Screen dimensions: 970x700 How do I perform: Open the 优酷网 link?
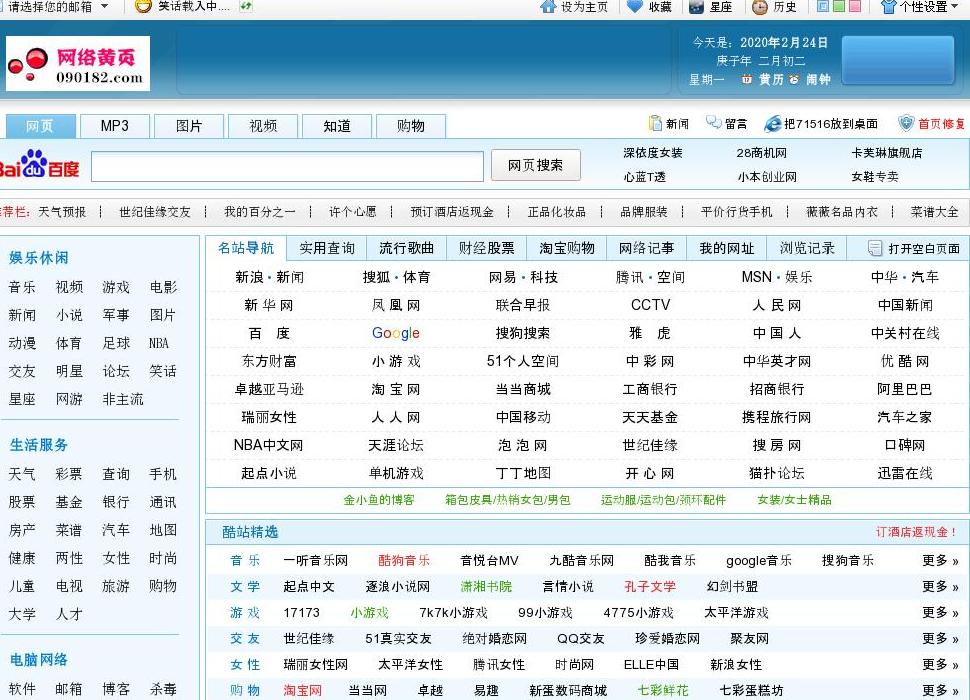click(905, 361)
